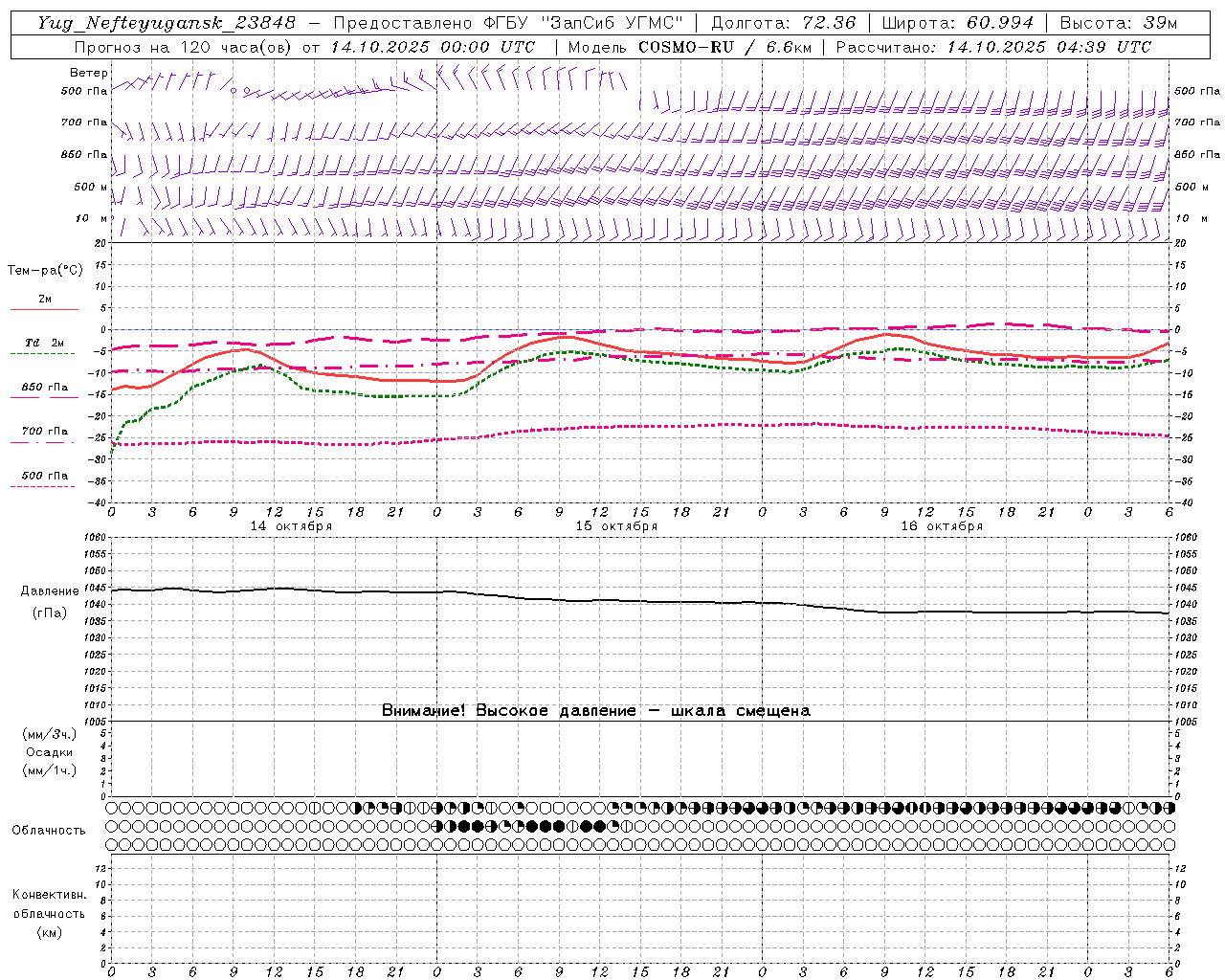Image resolution: width=1225 pixels, height=980 pixels.
Task: Click the 500 м wind level label on left
Action: pos(90,187)
